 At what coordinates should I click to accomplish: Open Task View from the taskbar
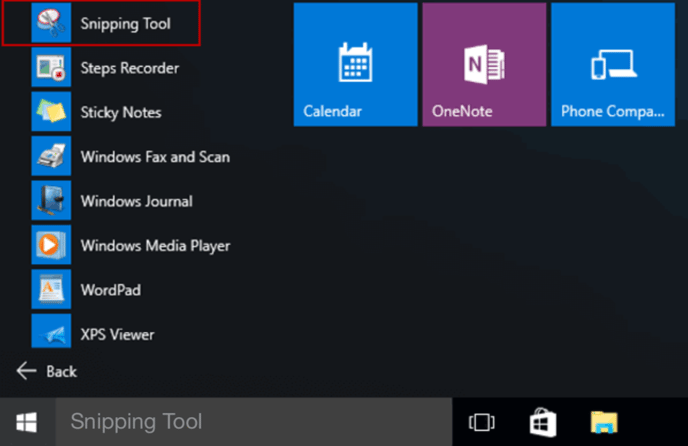pyautogui.click(x=482, y=422)
